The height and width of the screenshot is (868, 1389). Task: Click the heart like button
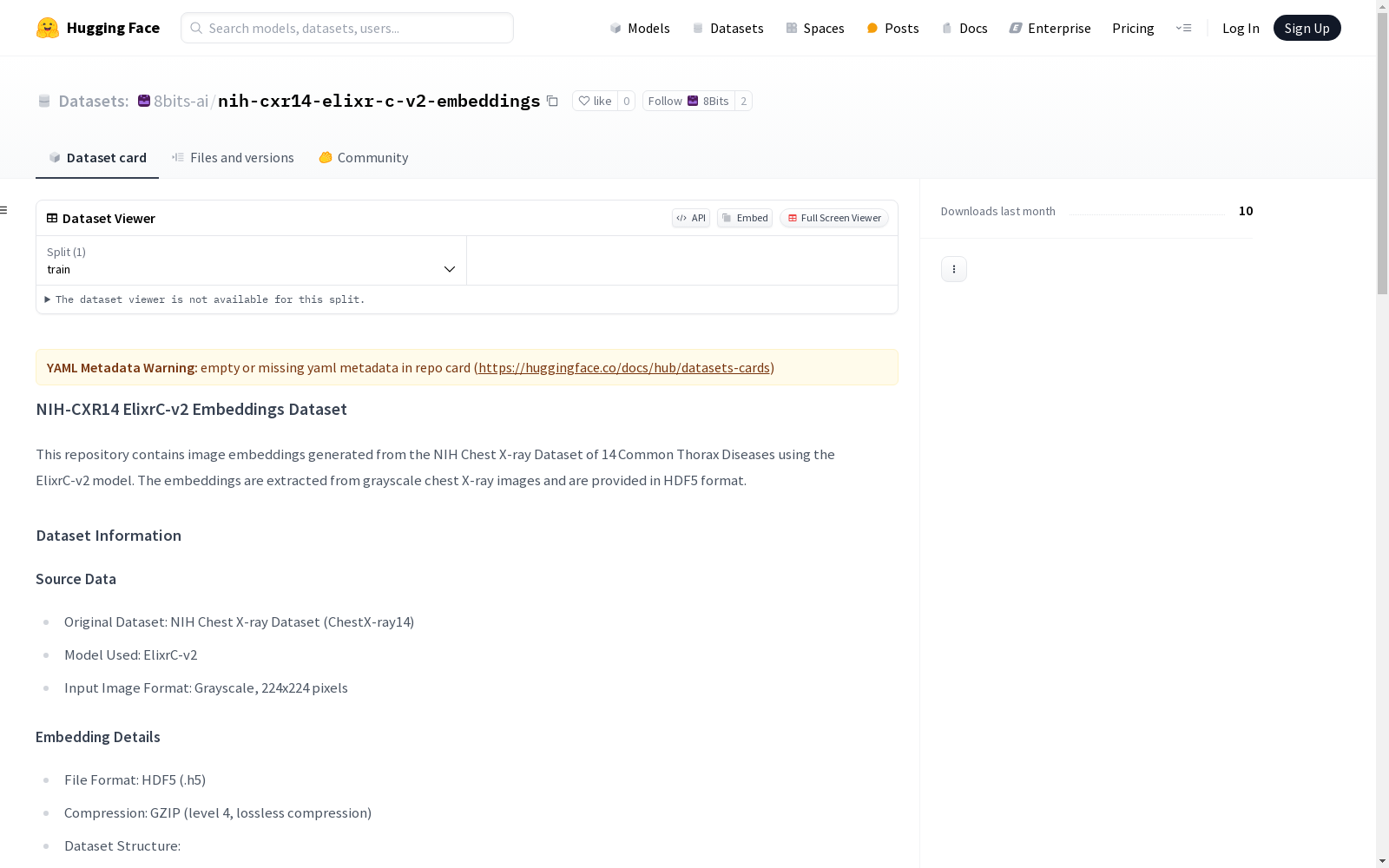595,101
